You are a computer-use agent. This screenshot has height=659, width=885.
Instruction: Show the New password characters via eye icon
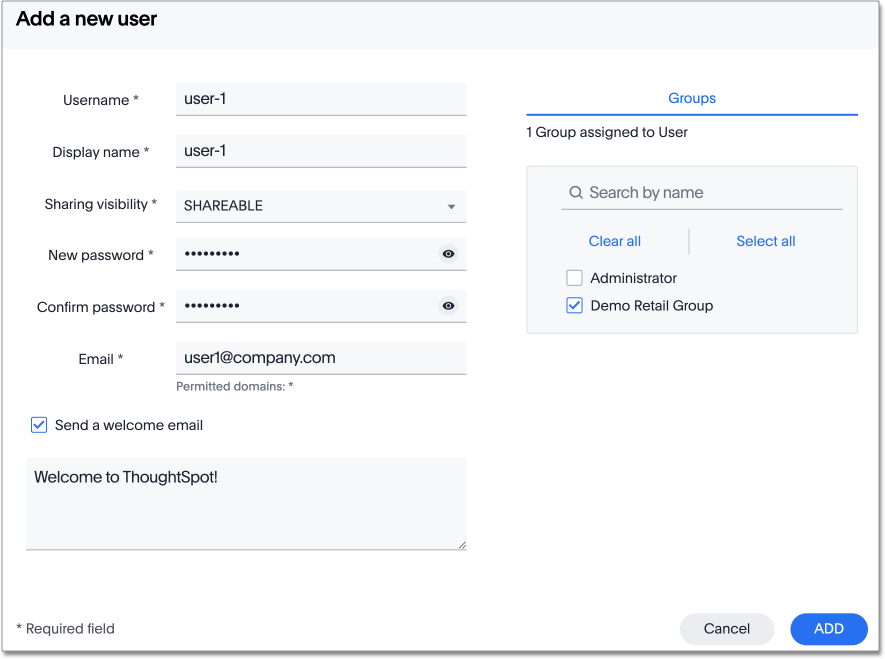pos(448,254)
